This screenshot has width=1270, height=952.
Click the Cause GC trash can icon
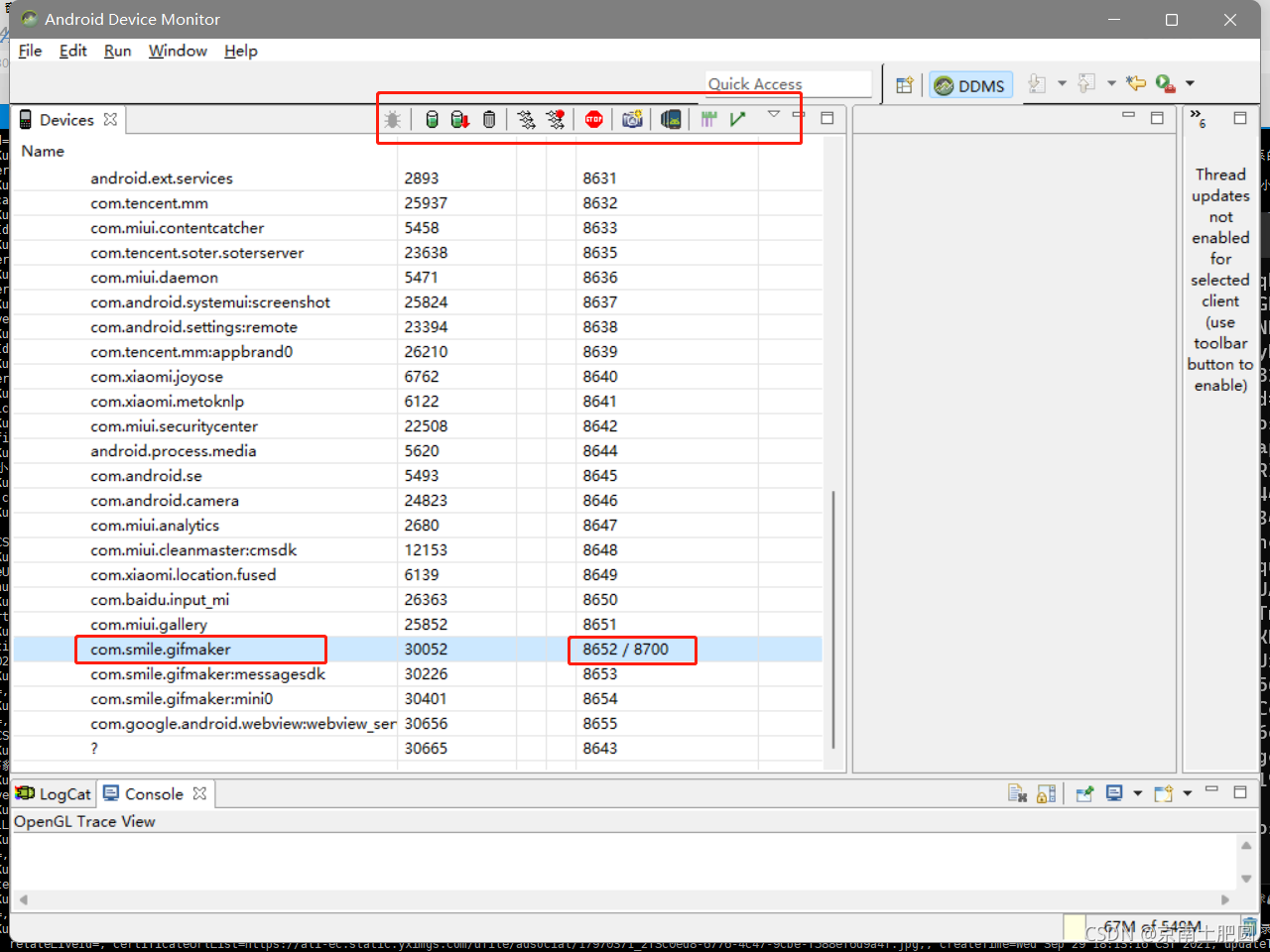point(489,120)
